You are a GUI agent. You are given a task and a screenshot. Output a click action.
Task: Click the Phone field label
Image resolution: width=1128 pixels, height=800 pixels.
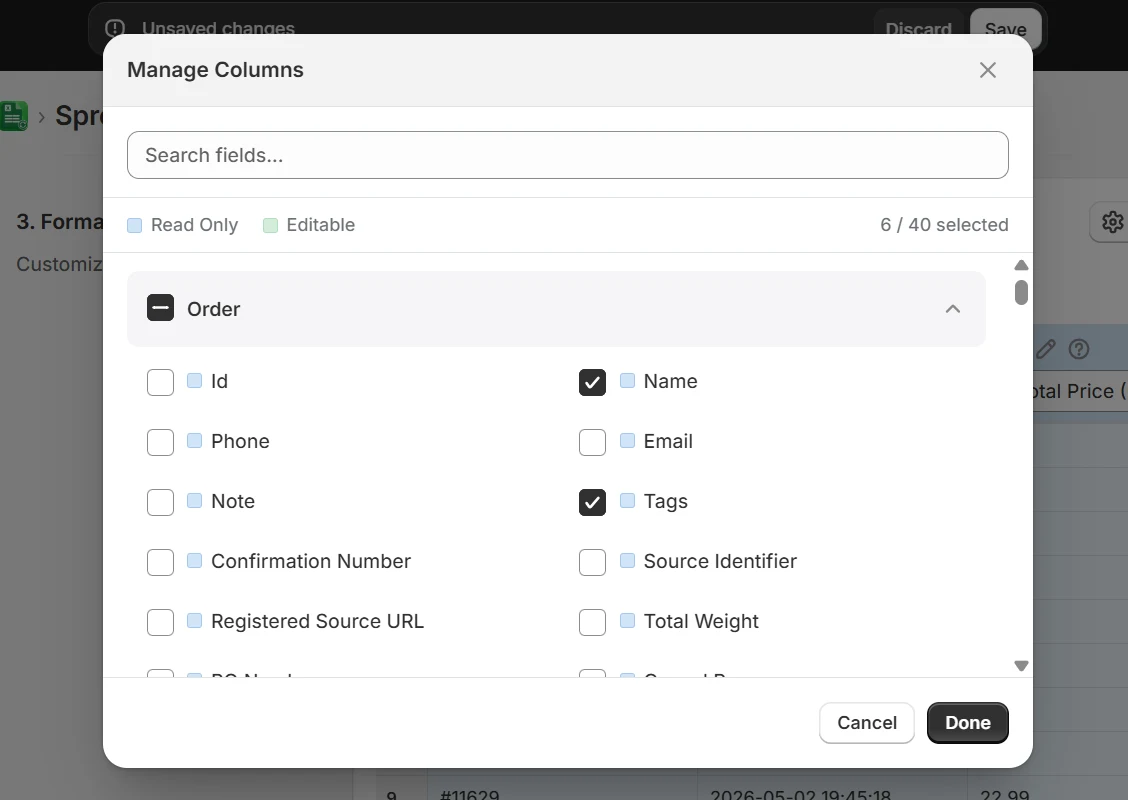(240, 441)
